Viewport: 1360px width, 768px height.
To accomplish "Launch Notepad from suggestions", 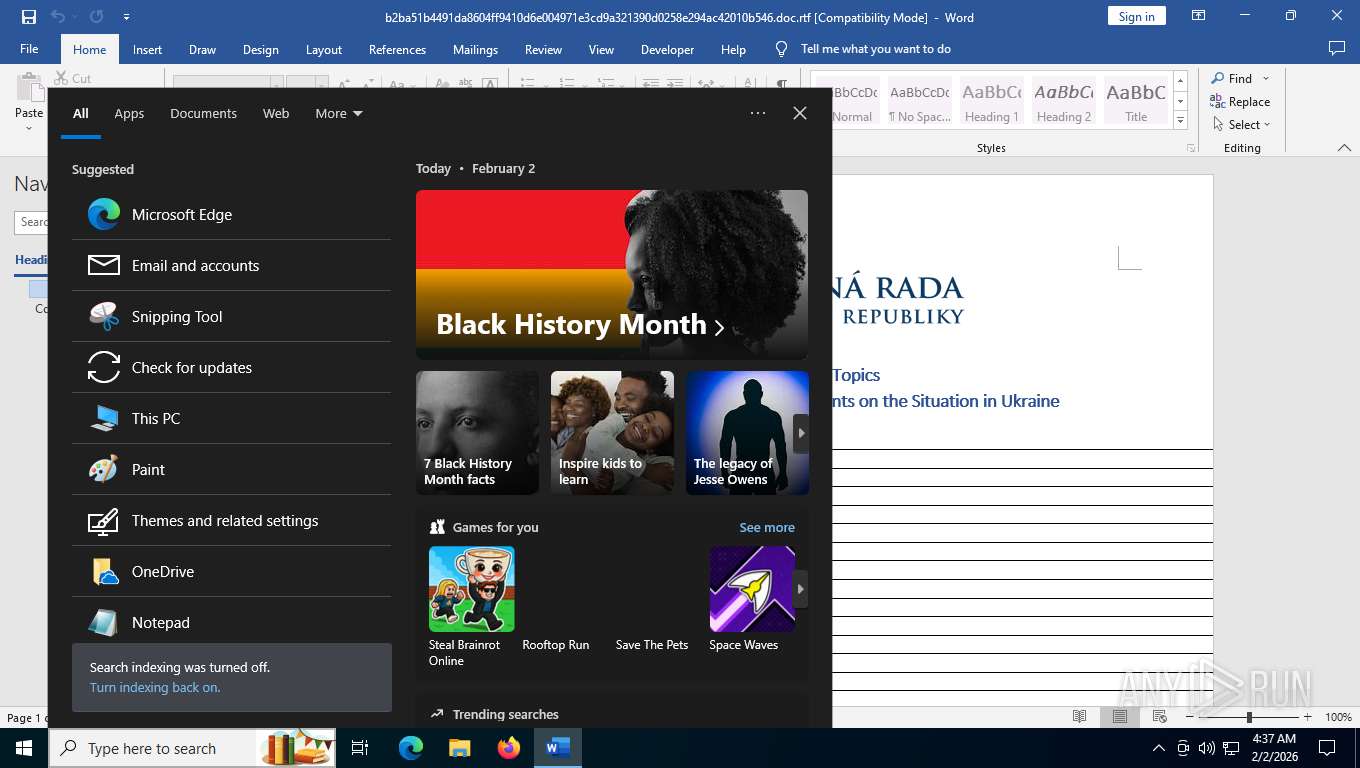I will [231, 622].
